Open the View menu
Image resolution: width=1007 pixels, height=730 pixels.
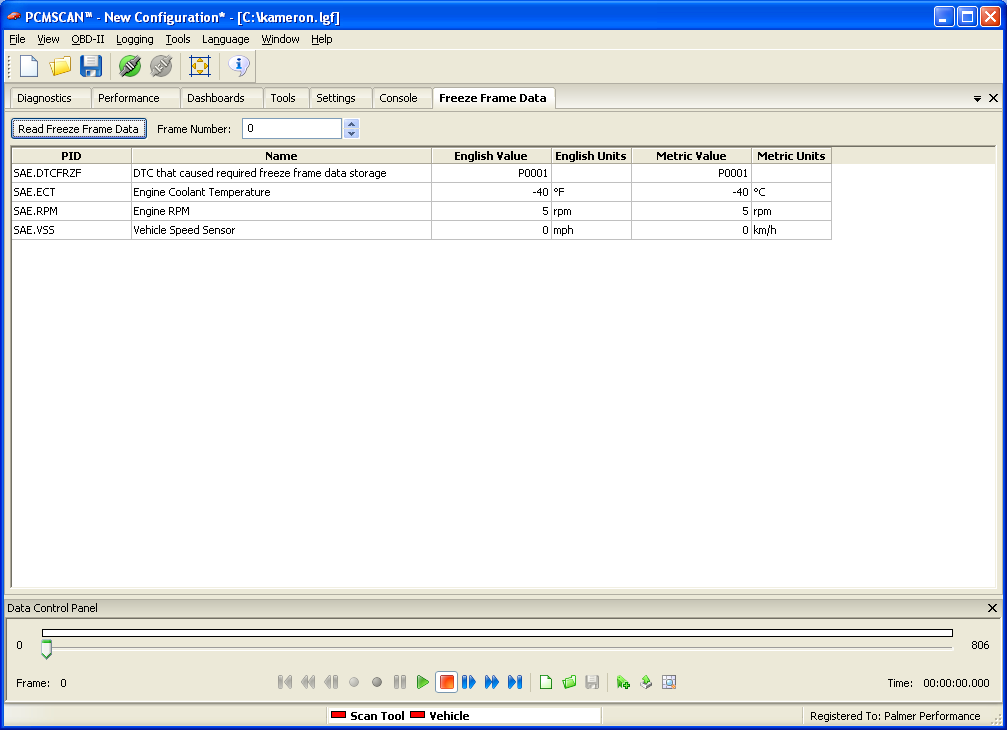[48, 39]
